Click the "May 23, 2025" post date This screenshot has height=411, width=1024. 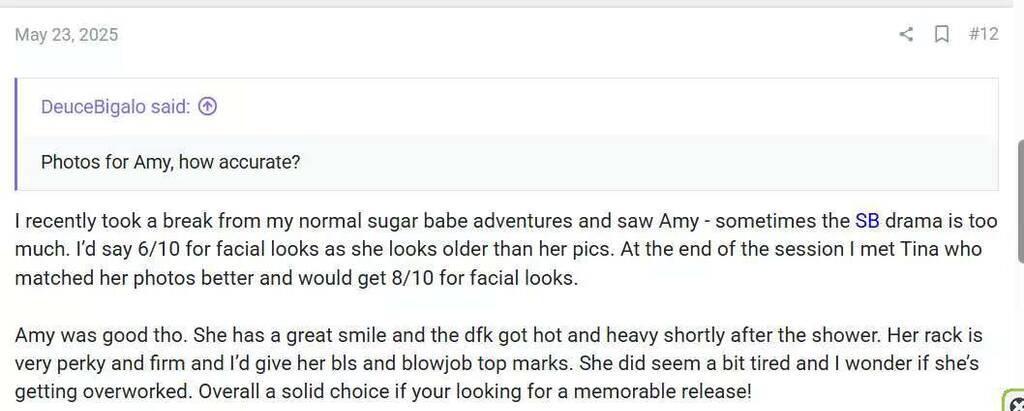pyautogui.click(x=66, y=35)
